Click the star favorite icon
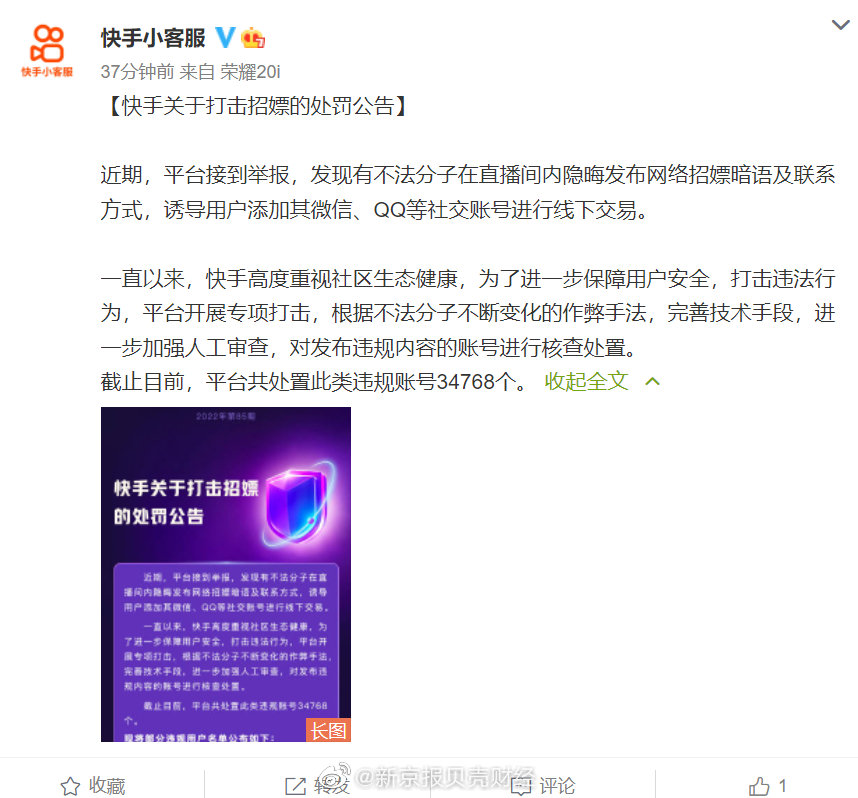 click(x=70, y=786)
